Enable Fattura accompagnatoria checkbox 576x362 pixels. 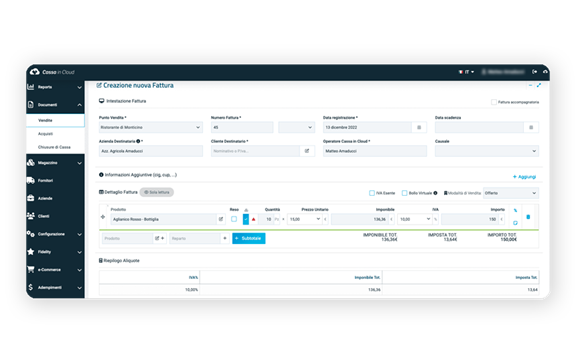pyautogui.click(x=494, y=102)
